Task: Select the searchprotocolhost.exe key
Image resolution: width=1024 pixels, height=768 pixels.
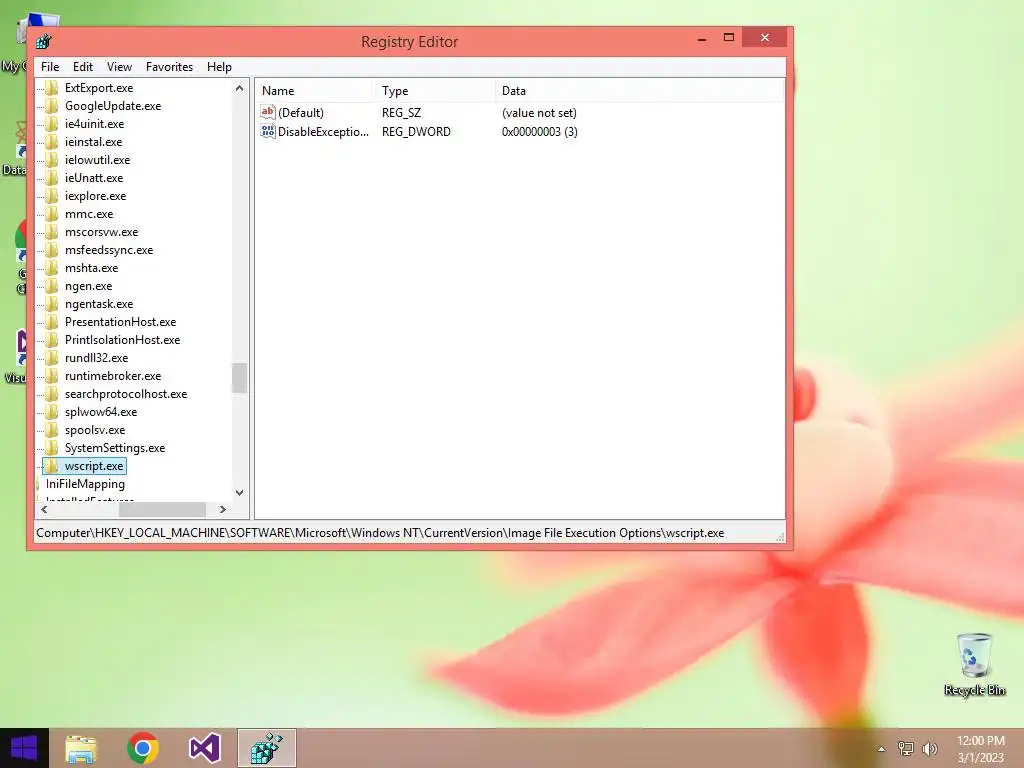Action: coord(125,394)
